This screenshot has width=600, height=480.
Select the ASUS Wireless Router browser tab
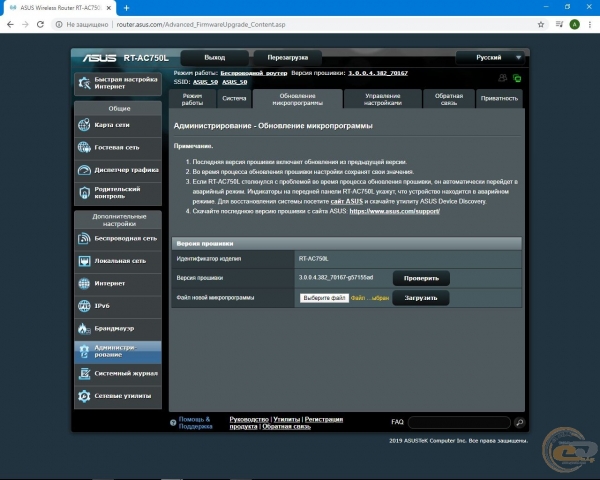tap(60, 8)
